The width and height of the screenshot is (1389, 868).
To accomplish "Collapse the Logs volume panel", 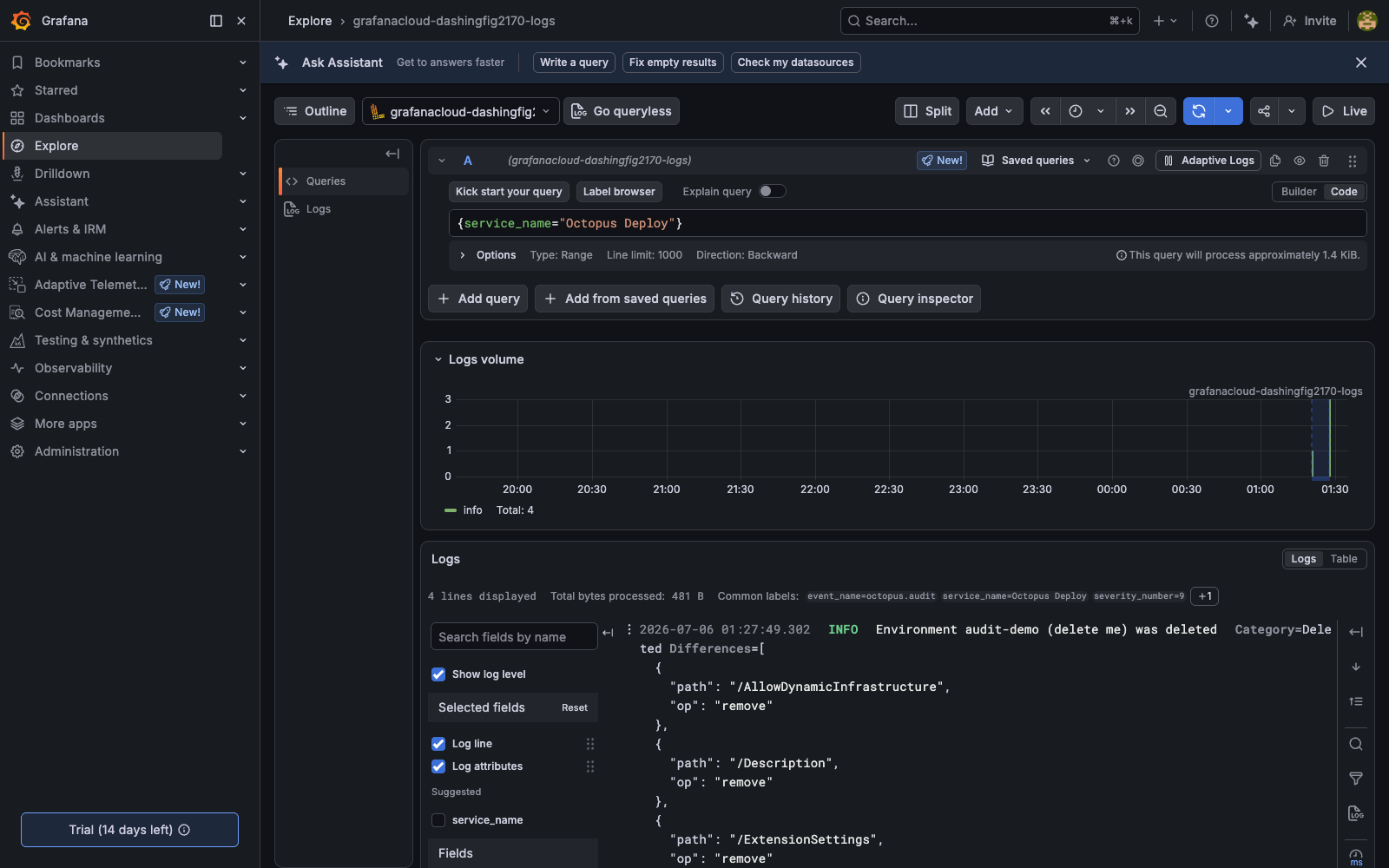I will click(438, 359).
